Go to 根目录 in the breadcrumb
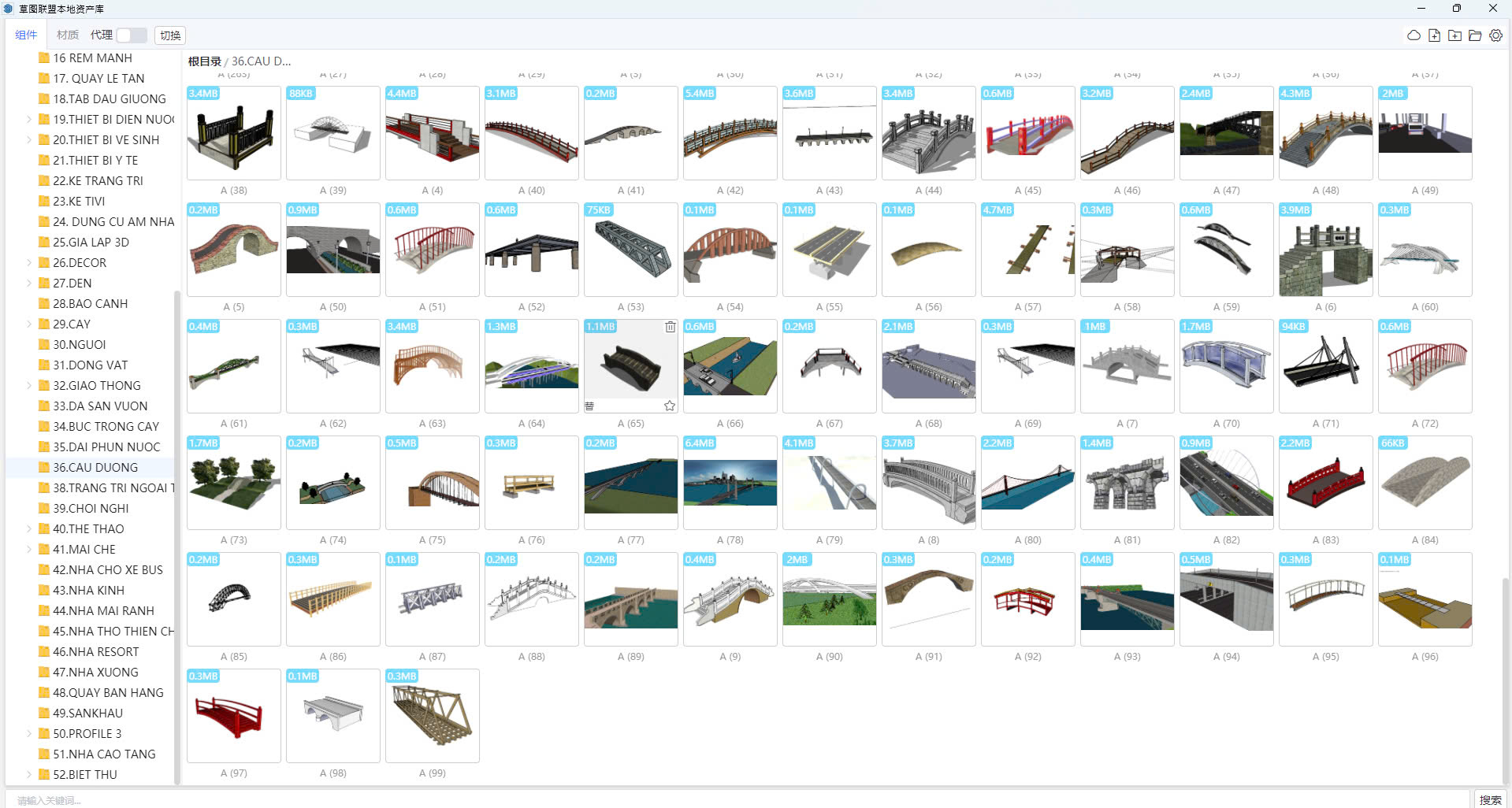 coord(204,61)
